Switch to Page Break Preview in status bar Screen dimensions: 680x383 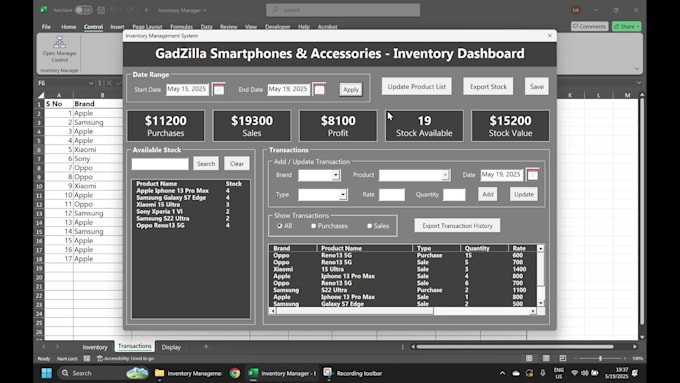[562, 358]
